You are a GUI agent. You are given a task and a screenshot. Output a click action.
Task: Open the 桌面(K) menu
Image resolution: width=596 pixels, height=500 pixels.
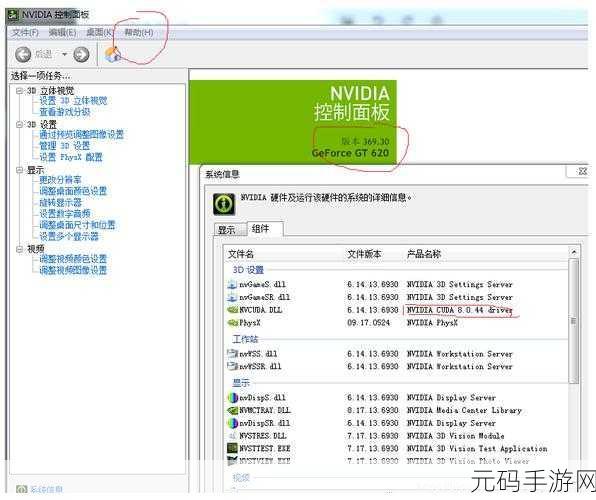point(100,33)
